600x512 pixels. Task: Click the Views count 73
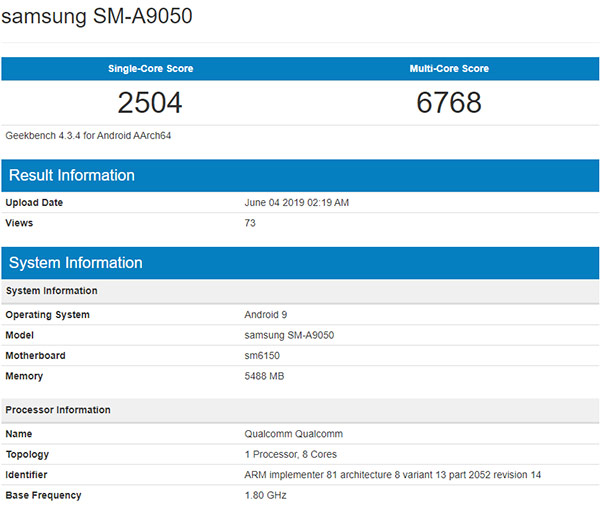point(250,223)
